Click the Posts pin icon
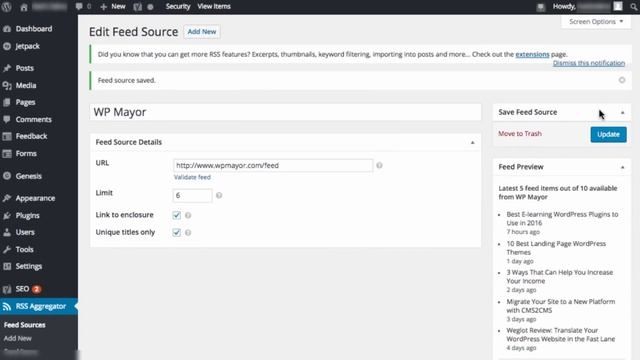The image size is (640, 360). pyautogui.click(x=7, y=68)
